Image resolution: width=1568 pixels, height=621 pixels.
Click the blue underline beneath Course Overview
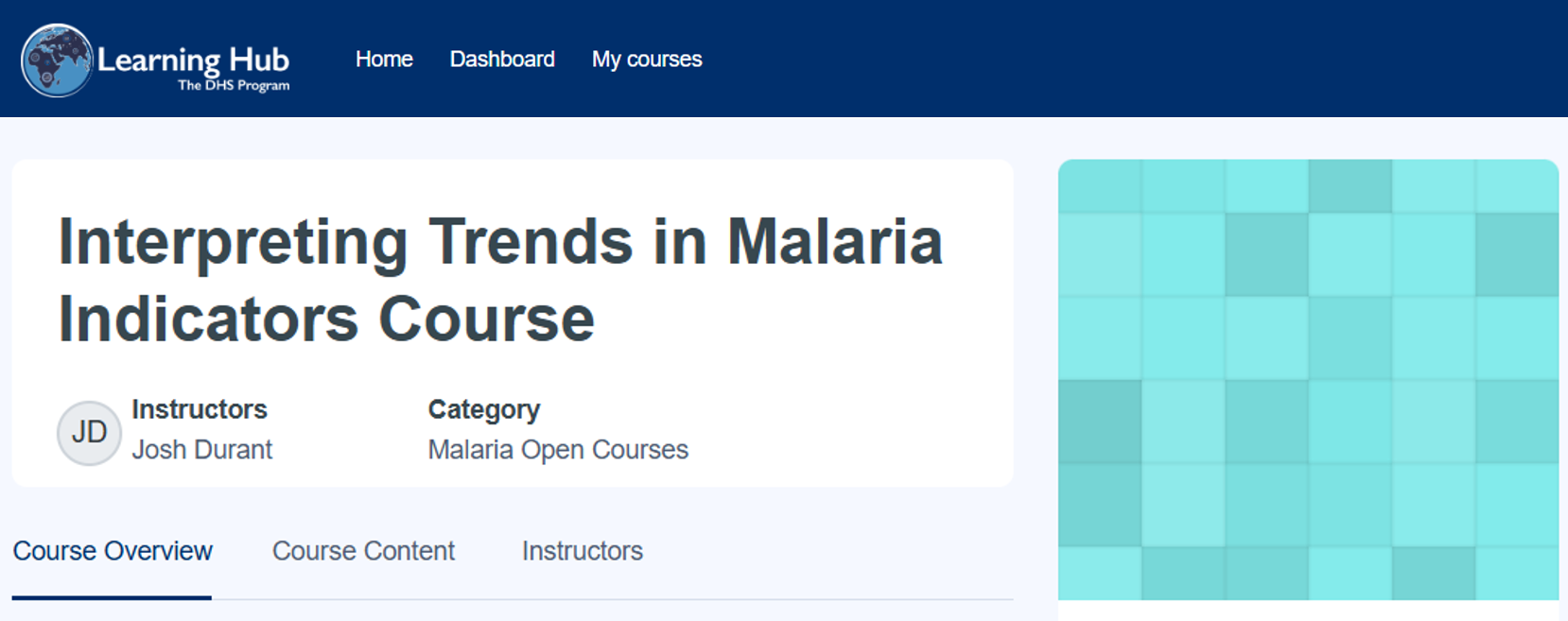(112, 597)
